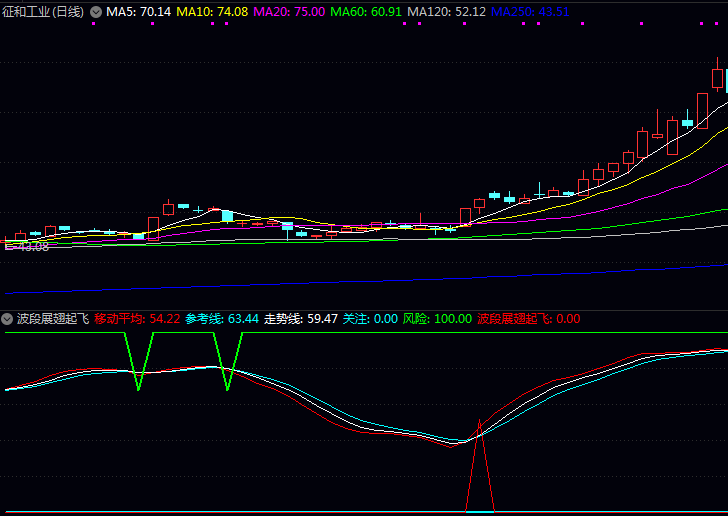728x516 pixels.
Task: Click the green 风险 indicator label
Action: [x=437, y=319]
